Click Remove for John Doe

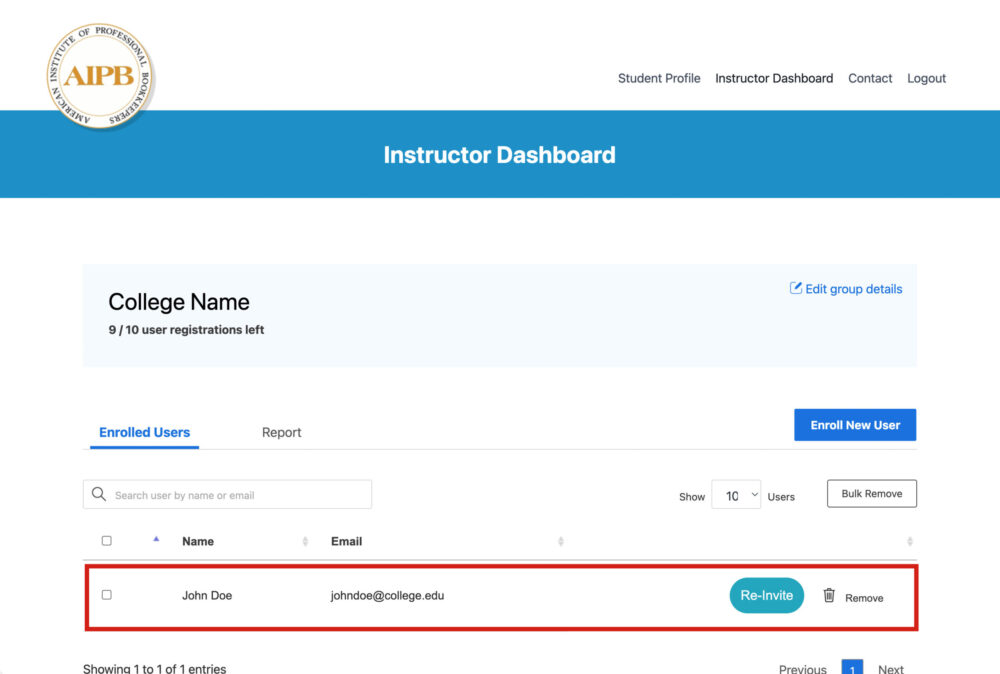(x=864, y=598)
